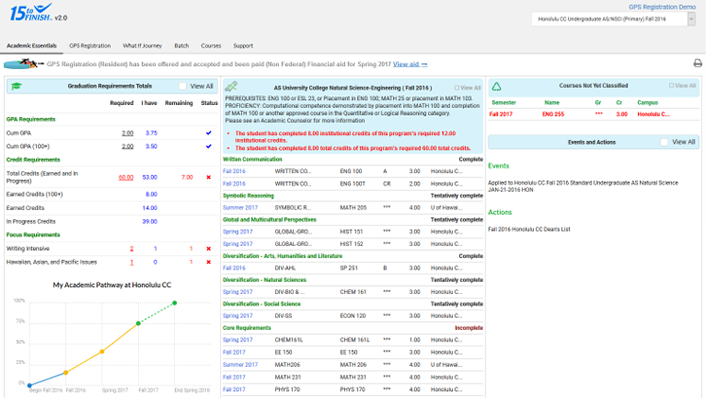The height and width of the screenshot is (398, 706).
Task: Open the Support tab
Action: coord(243,45)
